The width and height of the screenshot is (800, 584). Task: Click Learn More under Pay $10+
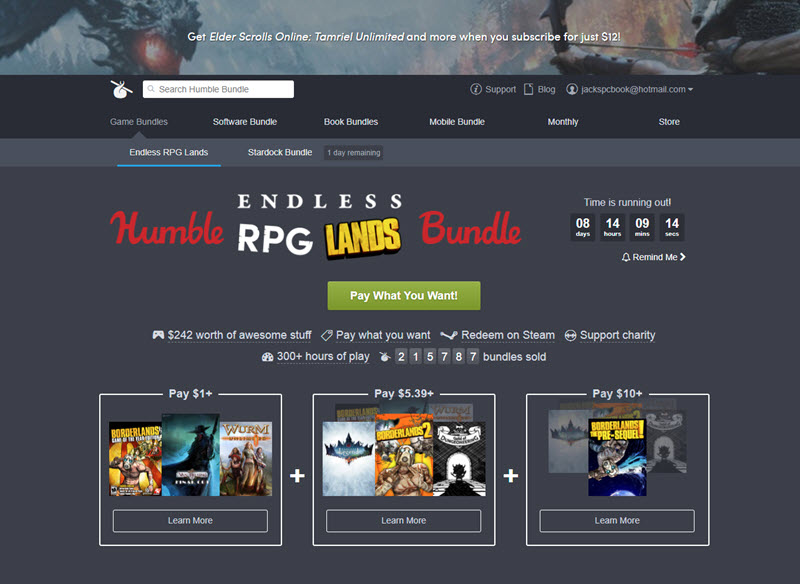click(617, 521)
